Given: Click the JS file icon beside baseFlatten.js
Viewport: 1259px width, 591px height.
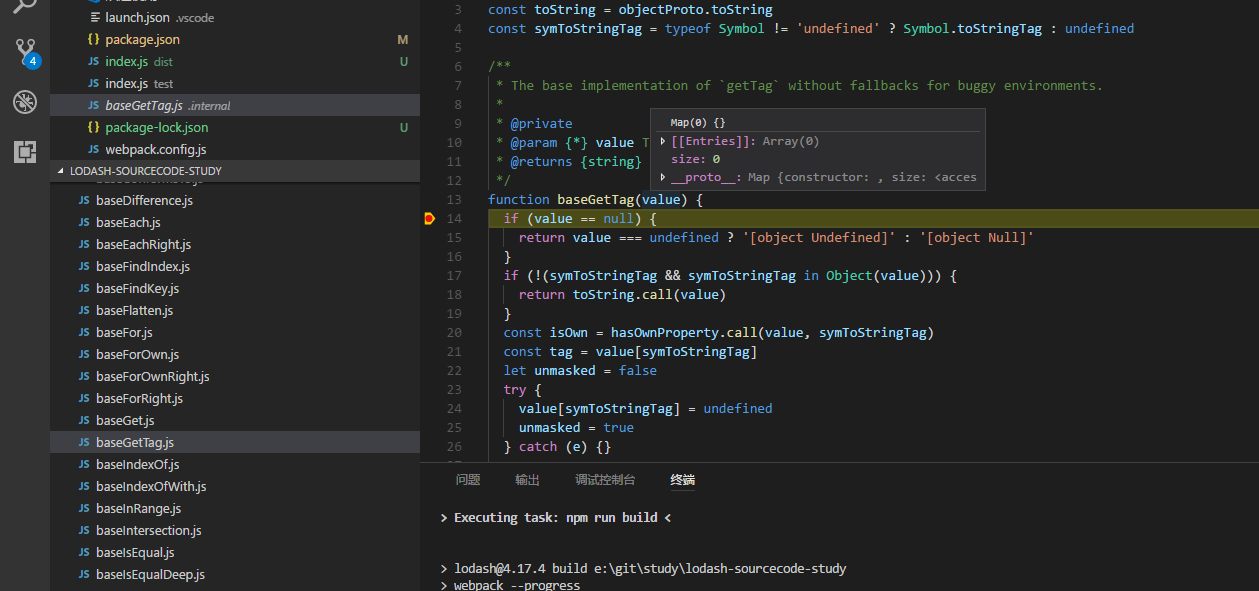Looking at the screenshot, I should (84, 310).
